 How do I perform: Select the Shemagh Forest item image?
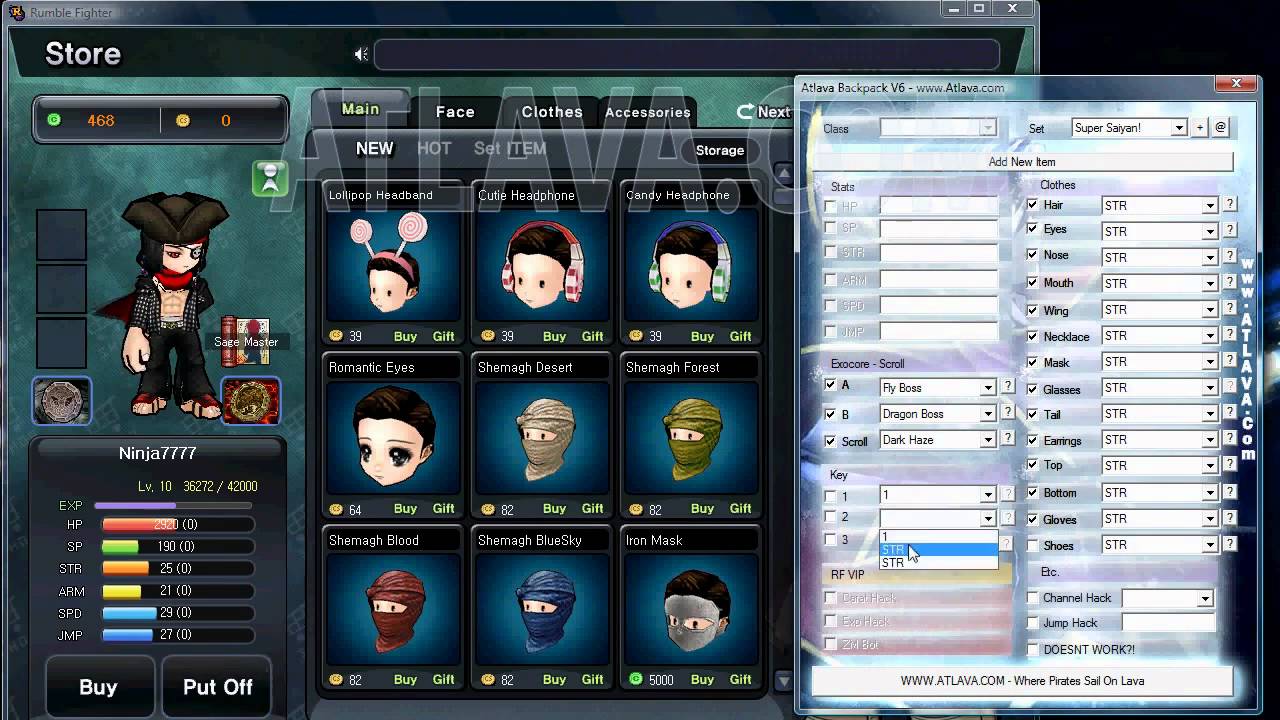[689, 438]
